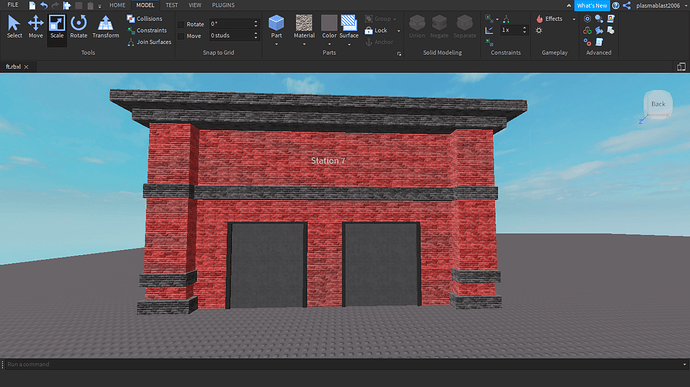Click the Advanced two red circles icon
The image size is (690, 387).
click(587, 42)
